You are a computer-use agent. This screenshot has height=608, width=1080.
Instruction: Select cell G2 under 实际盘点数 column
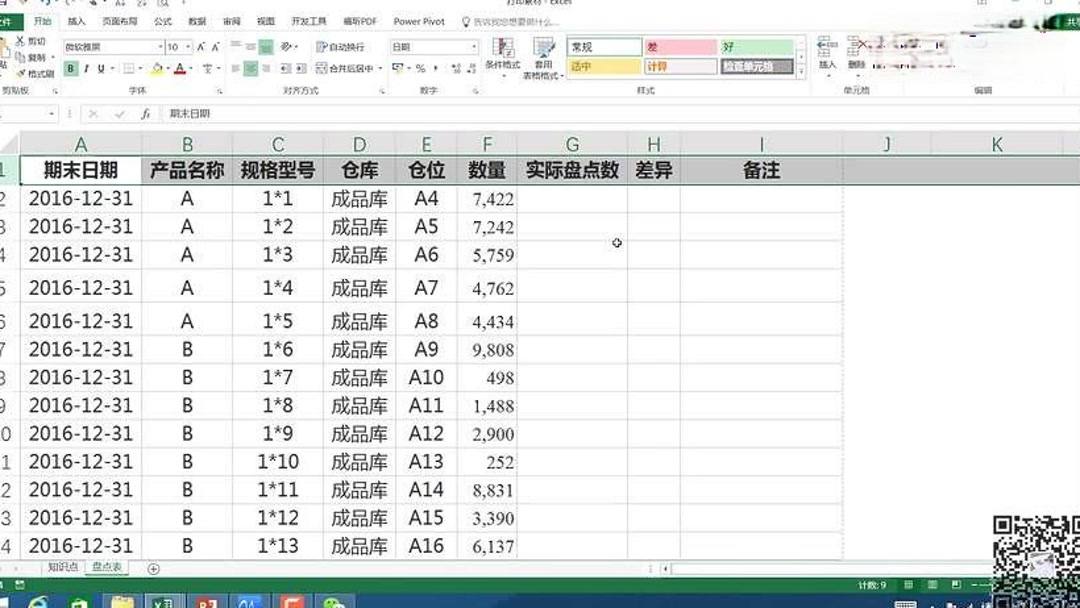[x=572, y=199]
